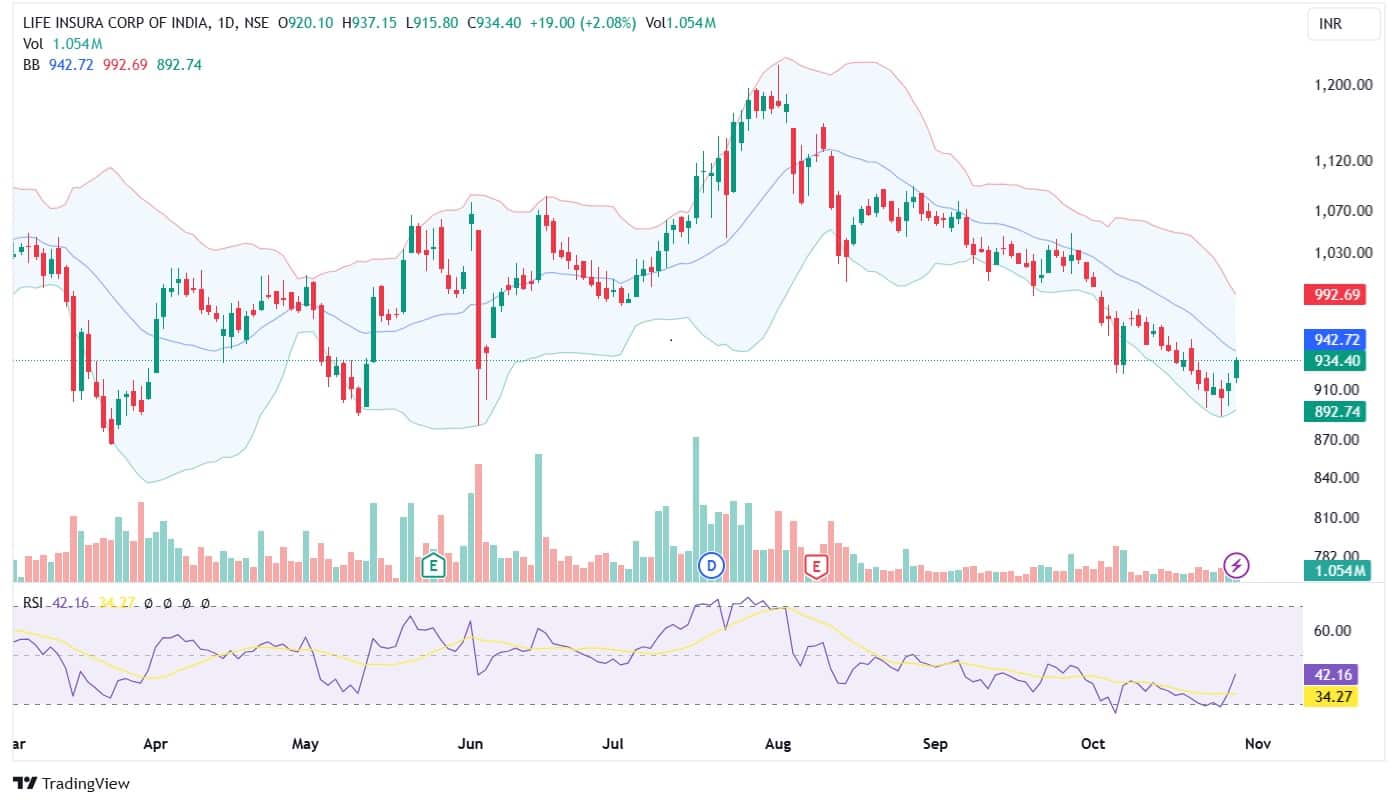The image size is (1398, 805).
Task: Click the blue 942.72 basis price label
Action: 1335,341
